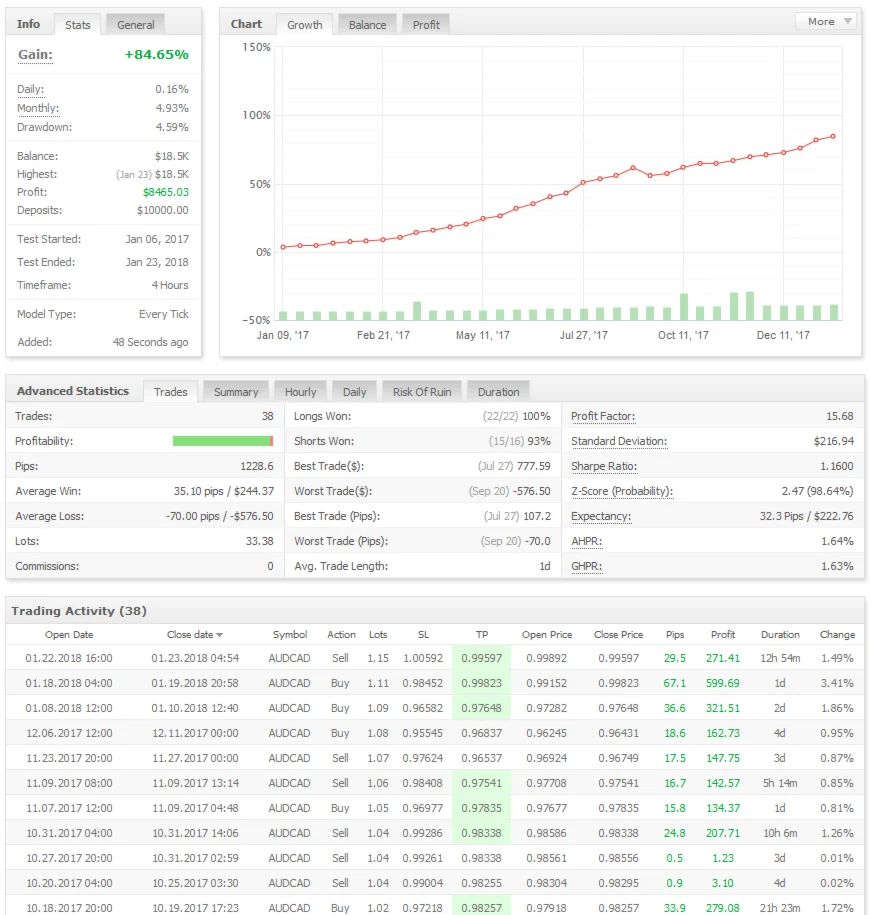Click the Gain label link

point(35,55)
